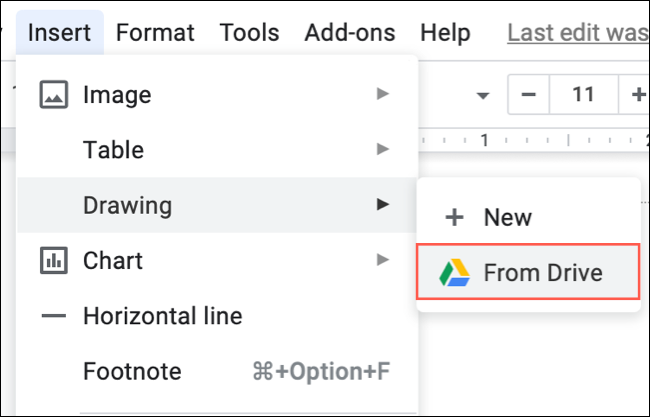Choose Footnote from the Insert menu
650x417 pixels.
(x=132, y=372)
